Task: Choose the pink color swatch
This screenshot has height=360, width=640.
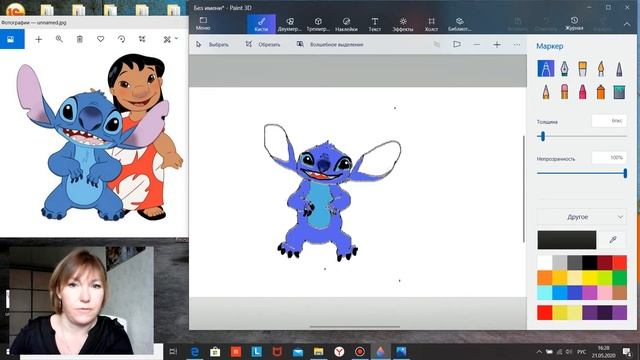Action: (604, 292)
